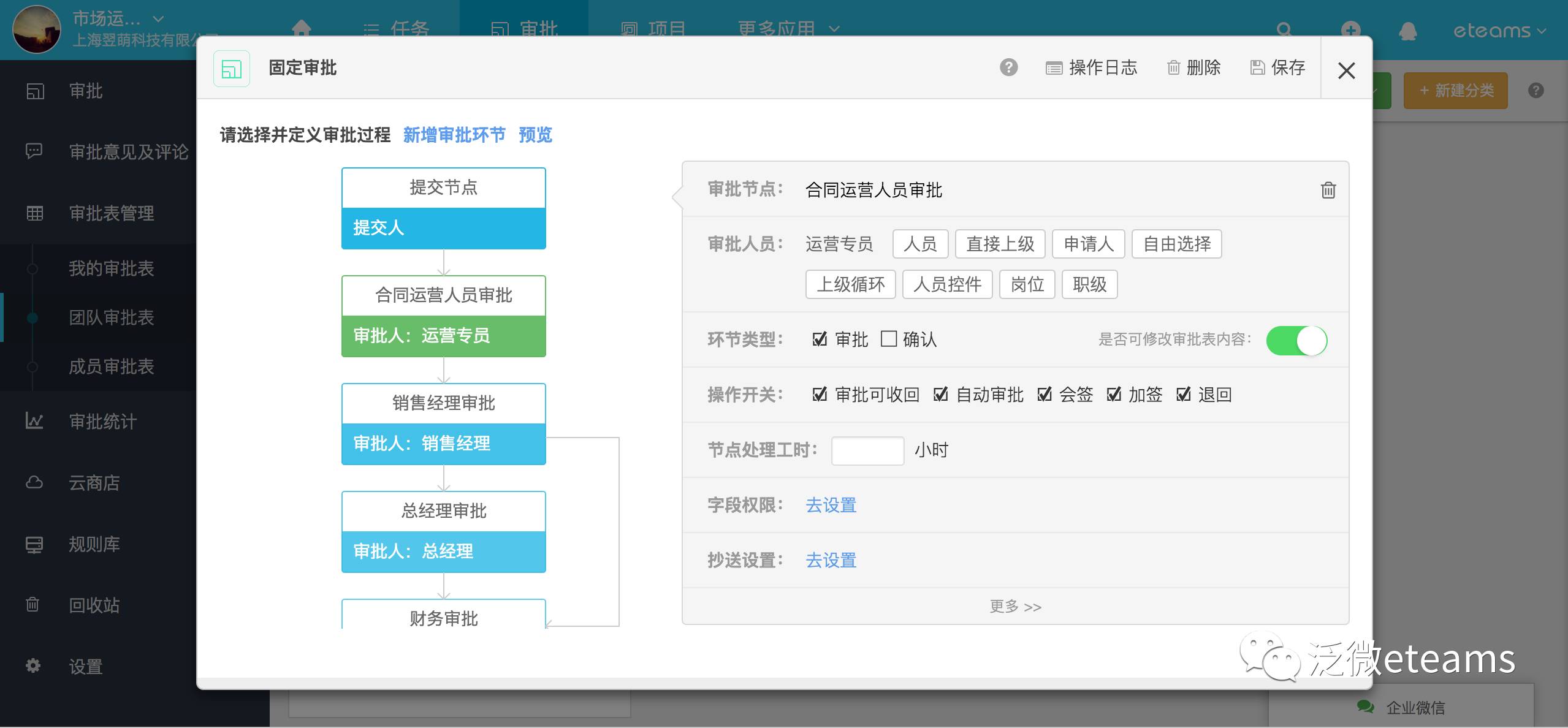1568x728 pixels.
Task: Check the 确认 checkbox
Action: 888,339
